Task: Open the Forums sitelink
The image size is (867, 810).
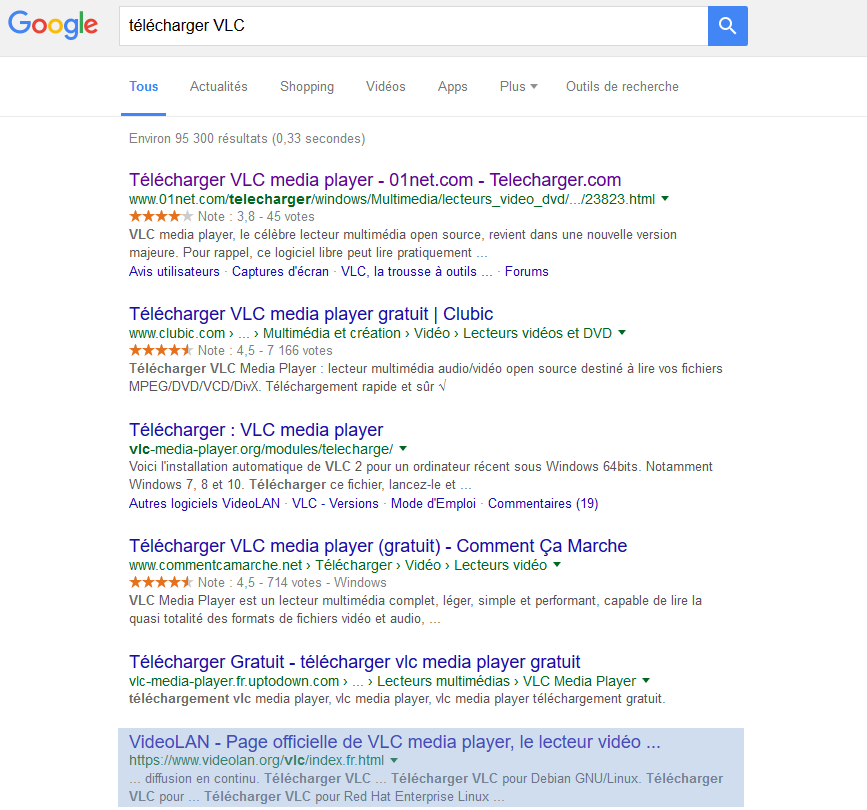Action: 526,271
